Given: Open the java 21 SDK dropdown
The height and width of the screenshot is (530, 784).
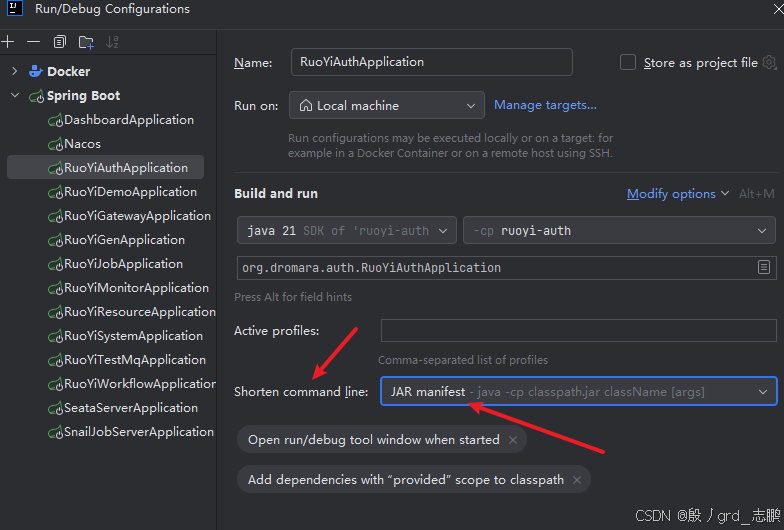Looking at the screenshot, I should (x=346, y=230).
